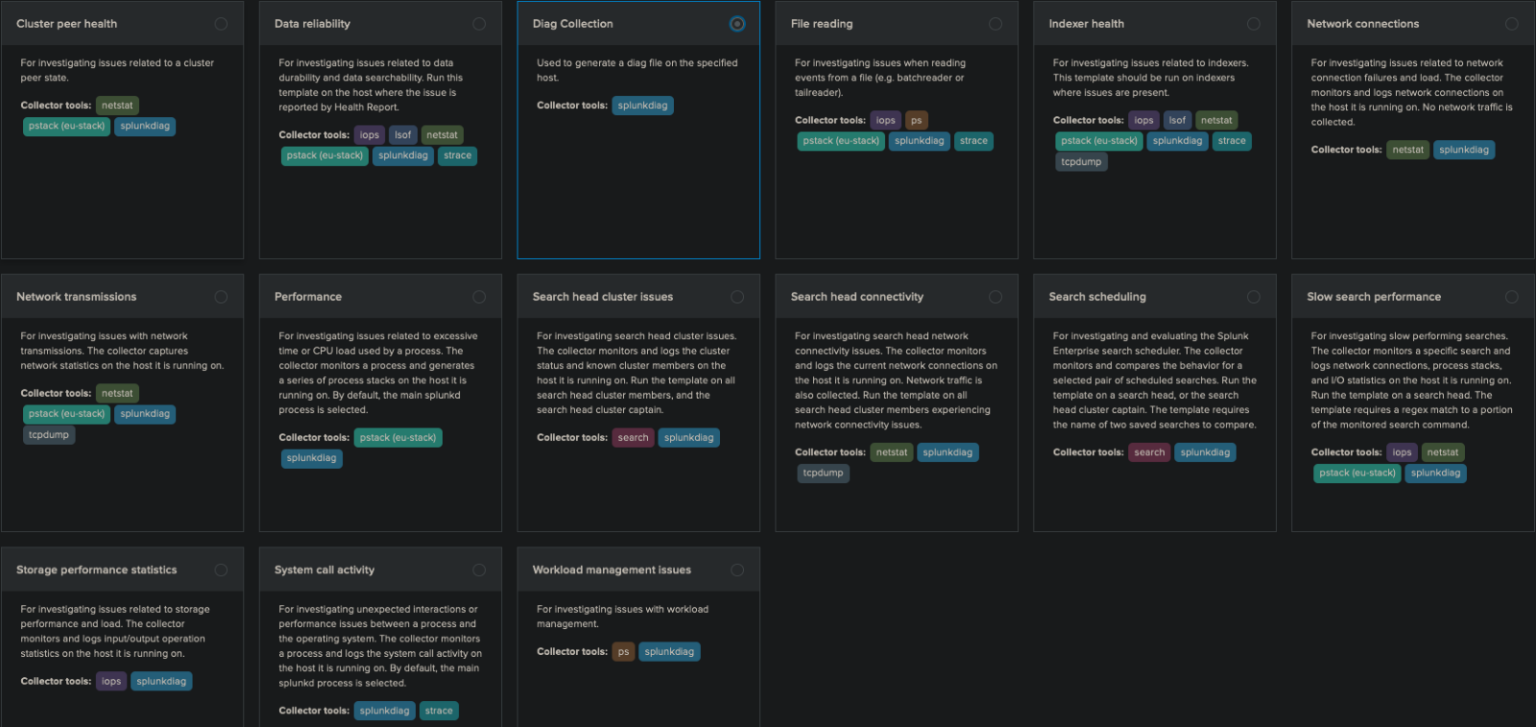The height and width of the screenshot is (727, 1536).
Task: Click the strace tag in System call activity
Action: coord(439,710)
